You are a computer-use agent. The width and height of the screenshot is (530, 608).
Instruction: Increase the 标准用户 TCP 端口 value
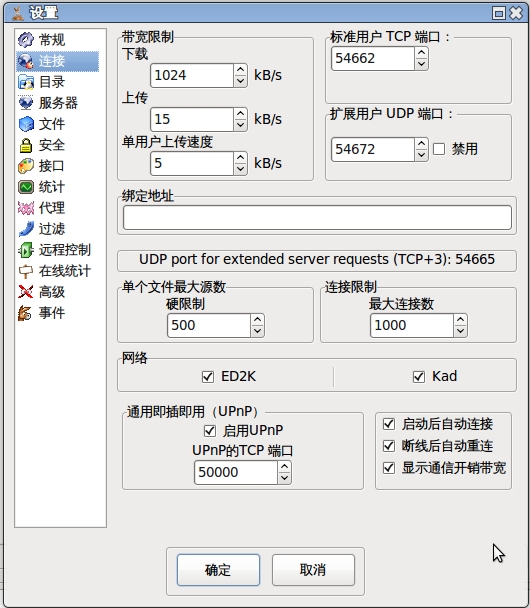pyautogui.click(x=421, y=53)
